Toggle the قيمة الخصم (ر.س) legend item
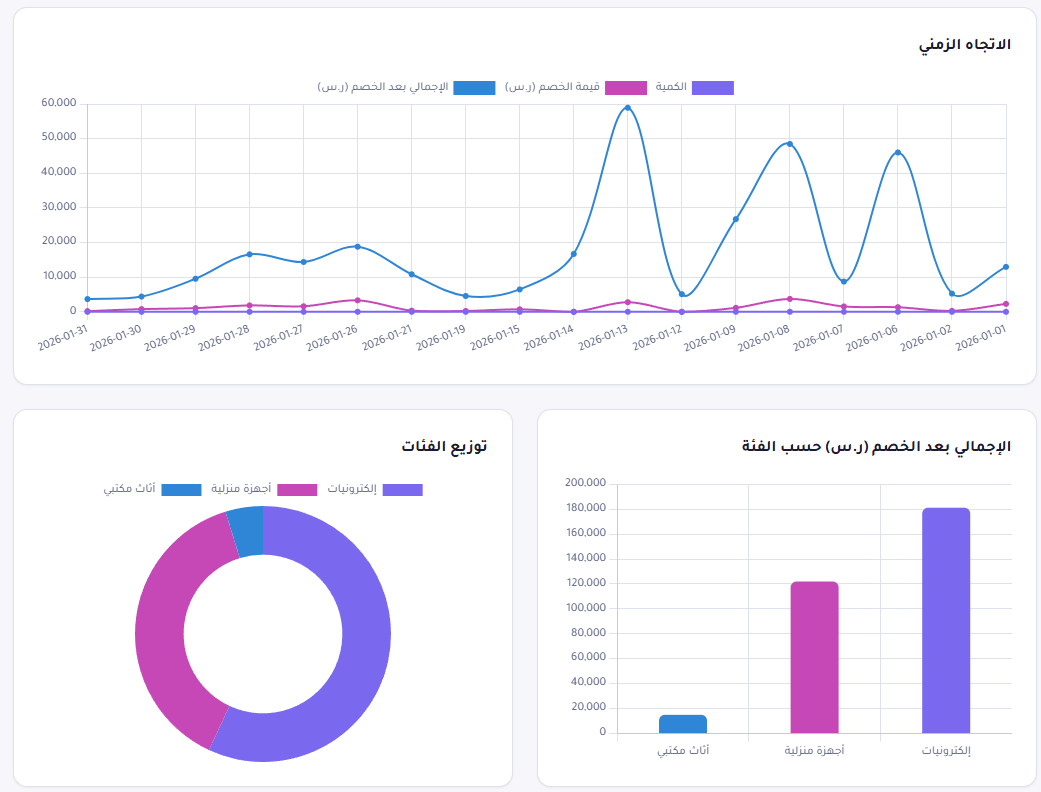 coord(576,88)
